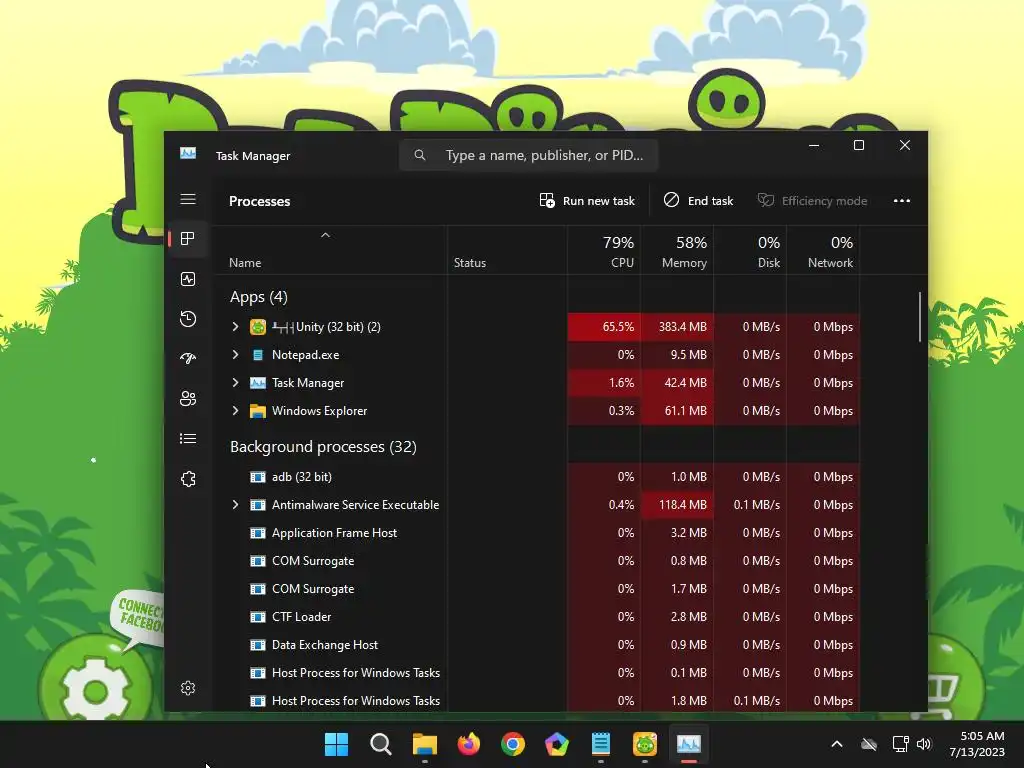The image size is (1024, 768).
Task: Open the game settings gear button
Action: [x=96, y=689]
